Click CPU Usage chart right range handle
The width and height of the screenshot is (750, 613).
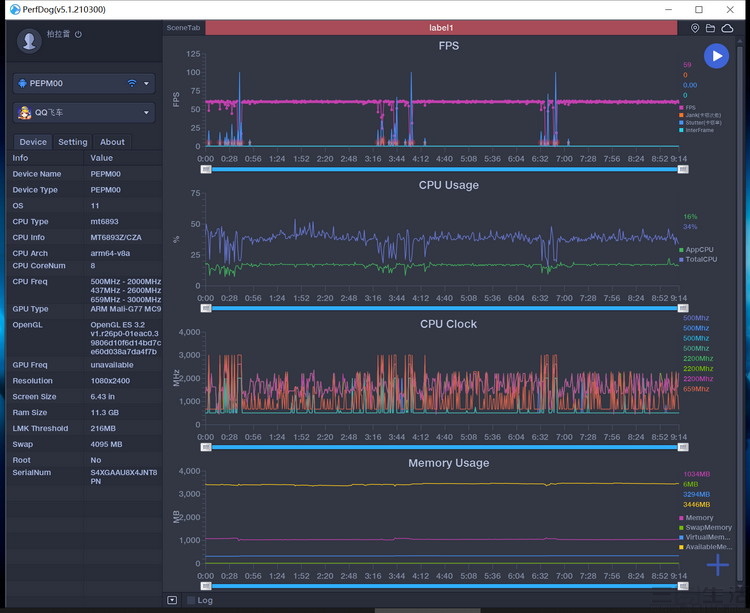point(683,308)
